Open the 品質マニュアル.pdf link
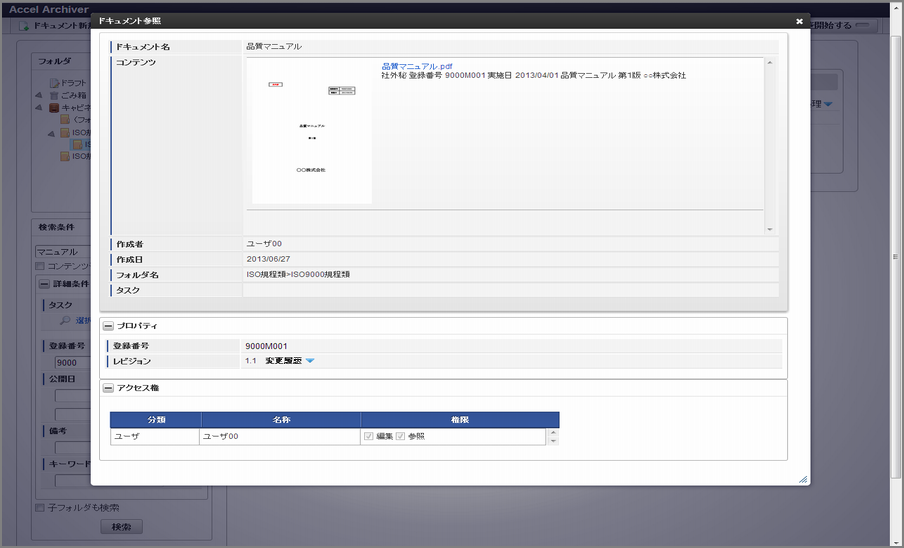Screen dimensions: 904x548 [x=417, y=66]
